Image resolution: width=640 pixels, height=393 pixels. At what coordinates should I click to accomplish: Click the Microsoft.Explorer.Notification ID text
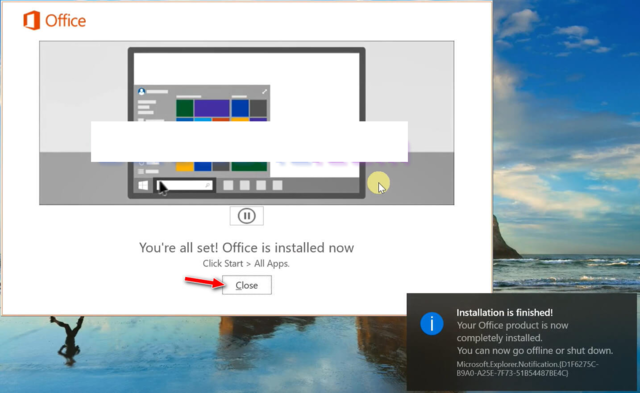[x=527, y=368]
